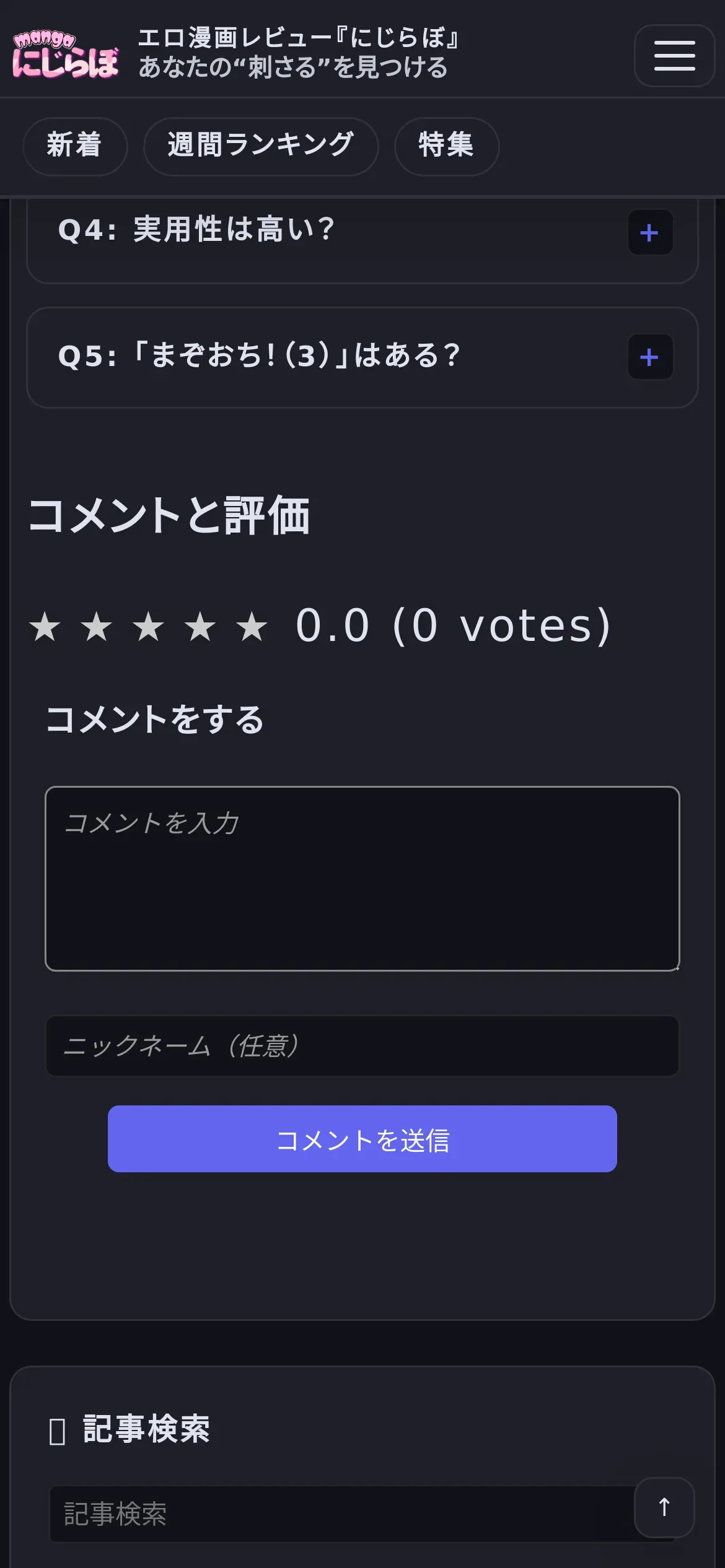Open the hamburger menu
The width and height of the screenshot is (725, 1568).
pos(674,56)
